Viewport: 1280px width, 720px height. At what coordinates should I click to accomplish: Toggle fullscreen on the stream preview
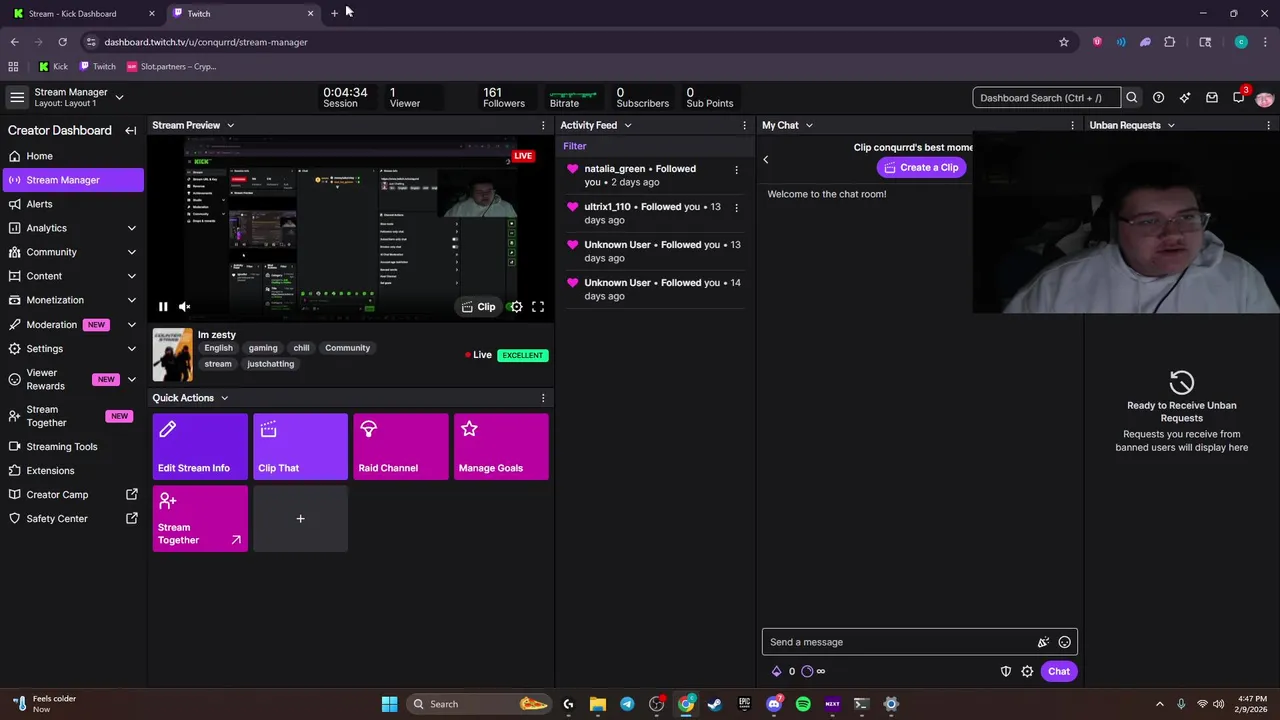pyautogui.click(x=538, y=307)
